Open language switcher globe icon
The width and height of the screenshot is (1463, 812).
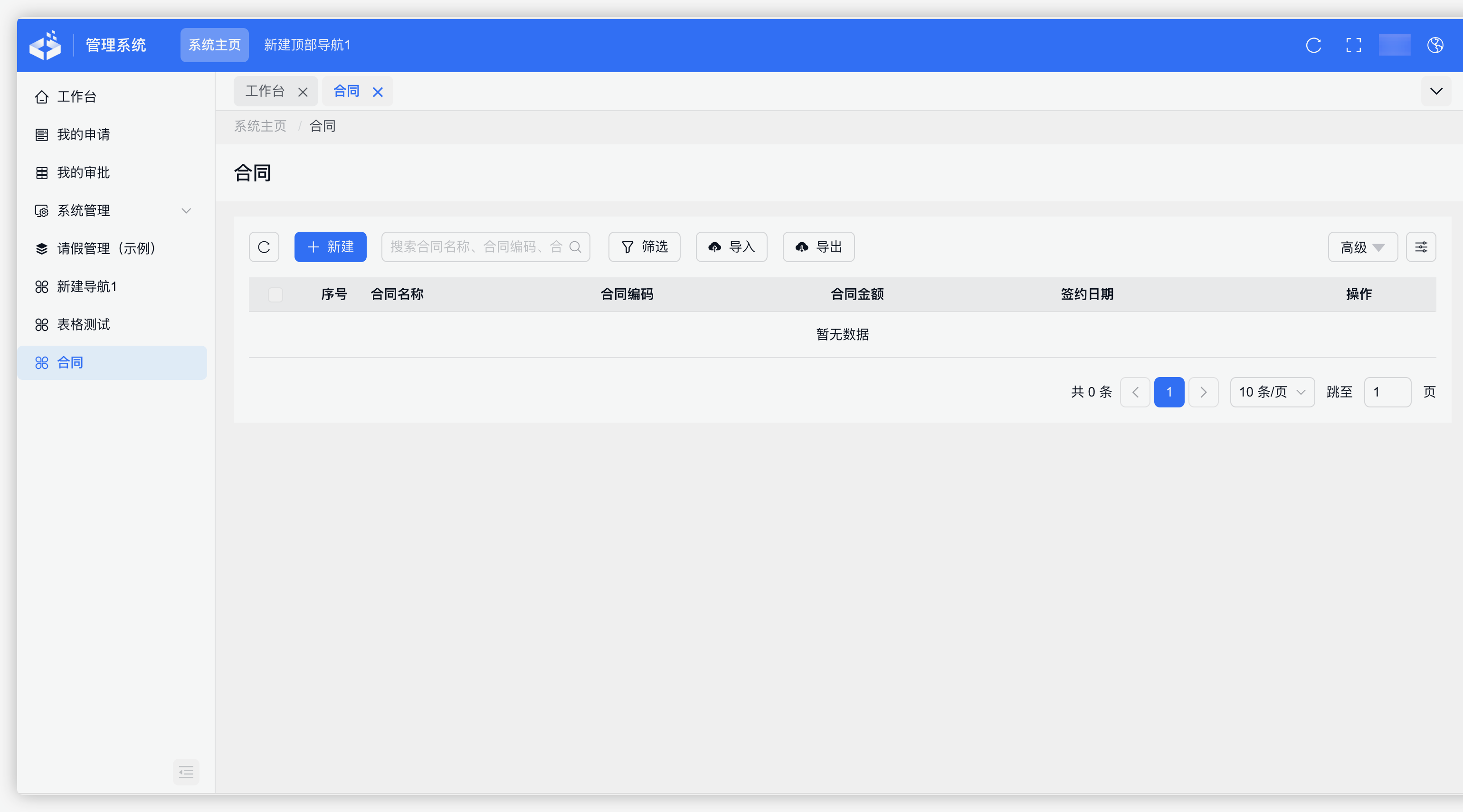[1436, 45]
